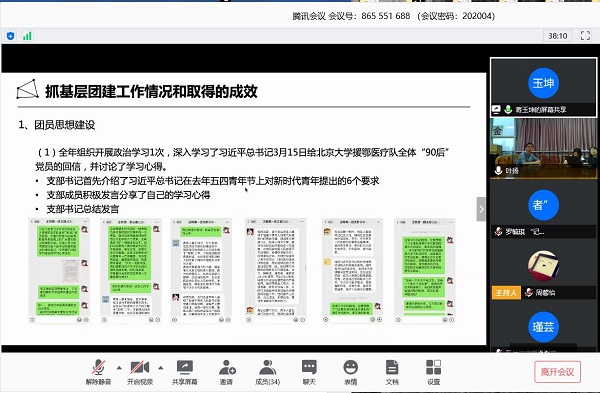Select the 瑾芸 avatar participant tile
Image resolution: width=600 pixels, height=393 pixels.
tap(543, 327)
